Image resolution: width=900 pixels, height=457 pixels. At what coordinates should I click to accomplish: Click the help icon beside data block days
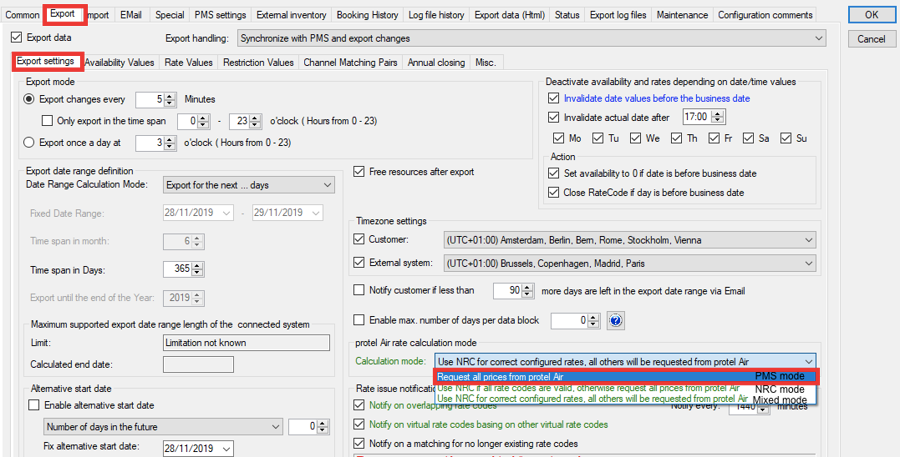[x=616, y=321]
